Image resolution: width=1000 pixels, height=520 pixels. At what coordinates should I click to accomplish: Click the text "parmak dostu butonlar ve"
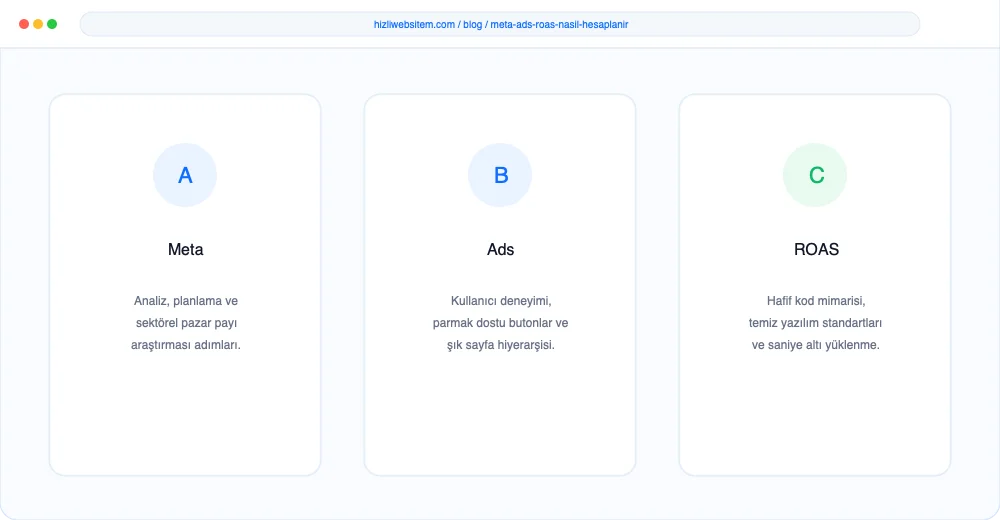(x=500, y=323)
